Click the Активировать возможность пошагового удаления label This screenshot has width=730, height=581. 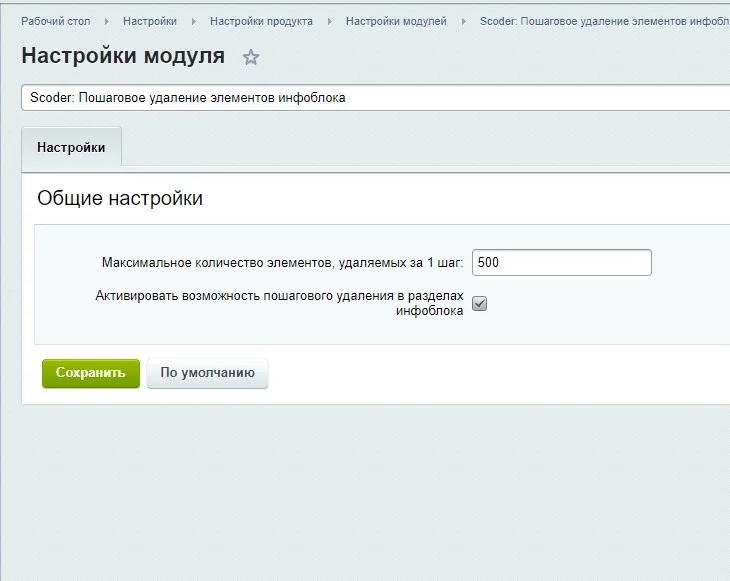pos(279,303)
